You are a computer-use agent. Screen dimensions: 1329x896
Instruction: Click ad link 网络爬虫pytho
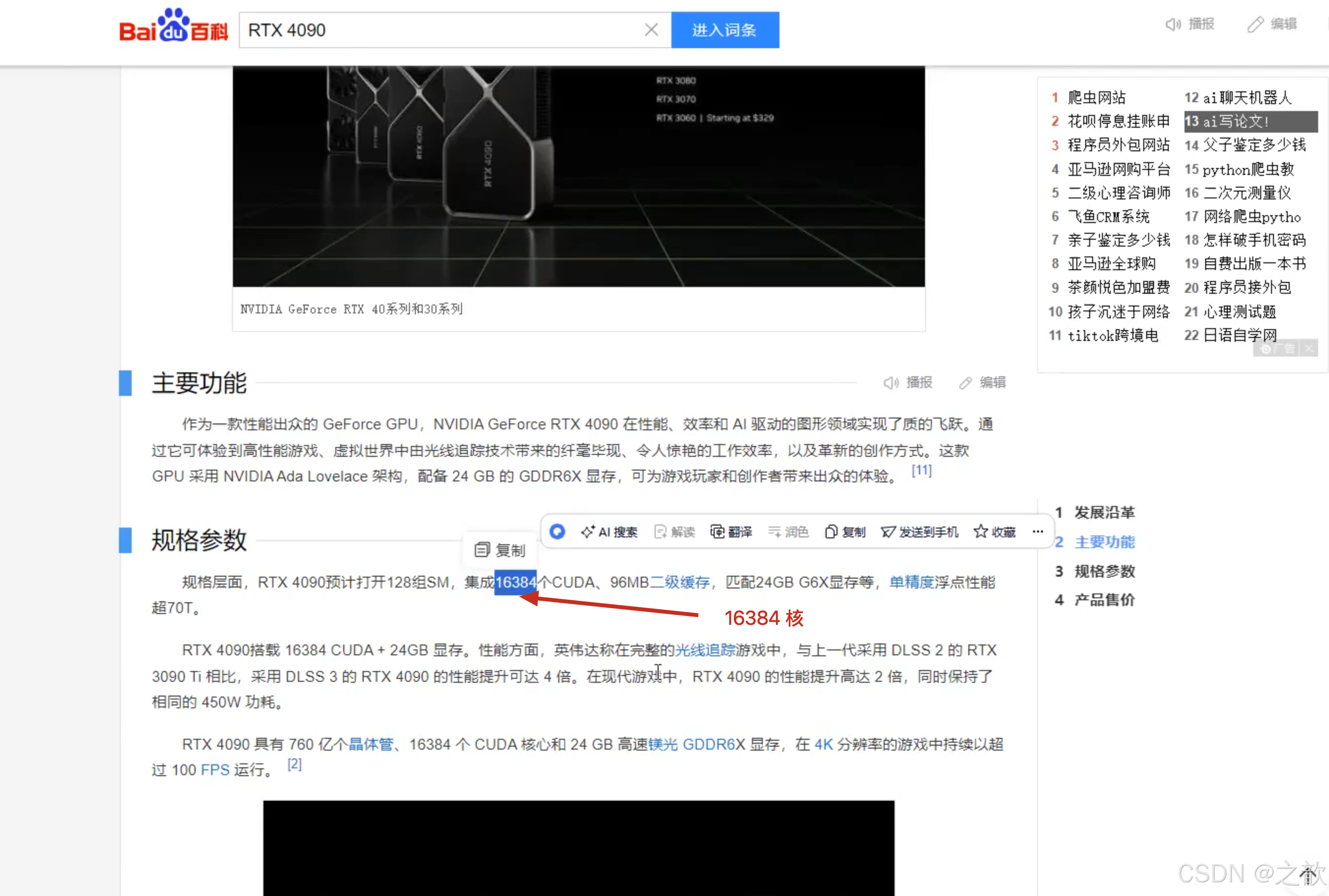[1252, 217]
